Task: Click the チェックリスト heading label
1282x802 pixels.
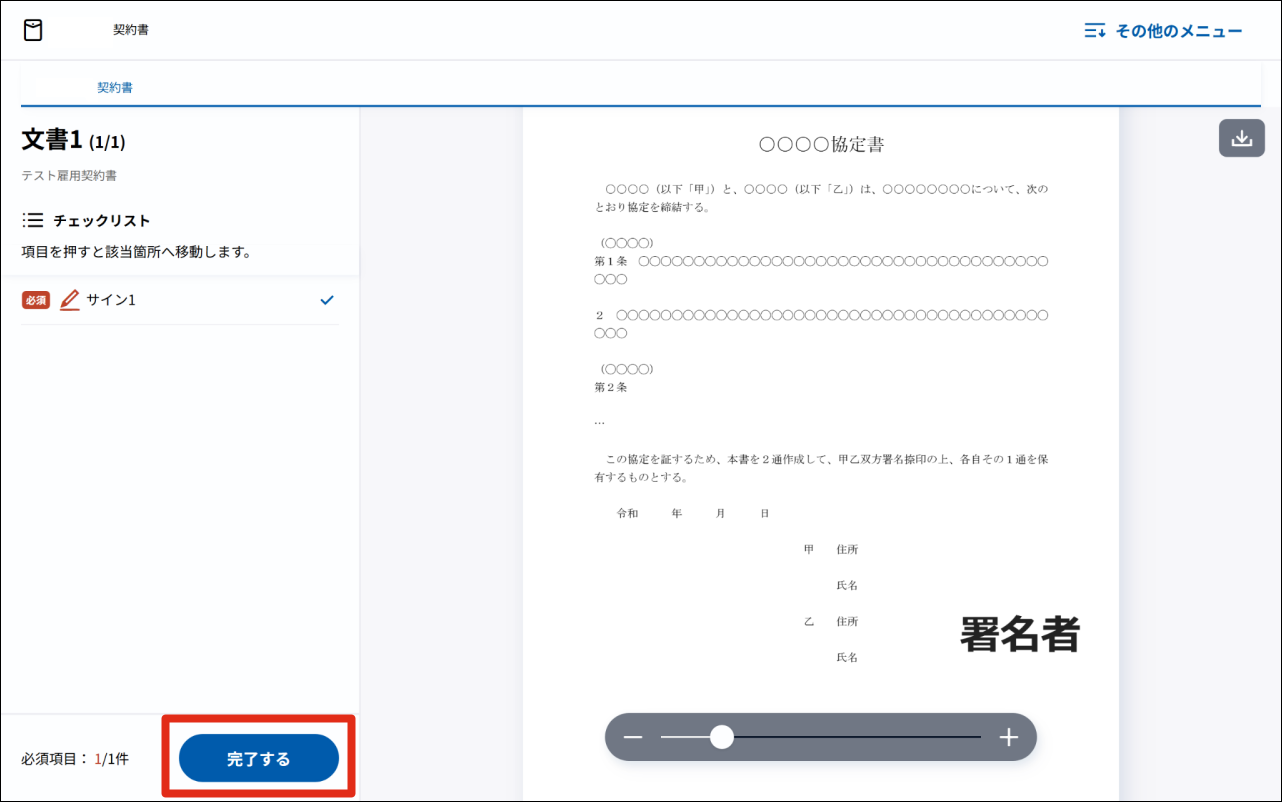Action: pos(101,220)
